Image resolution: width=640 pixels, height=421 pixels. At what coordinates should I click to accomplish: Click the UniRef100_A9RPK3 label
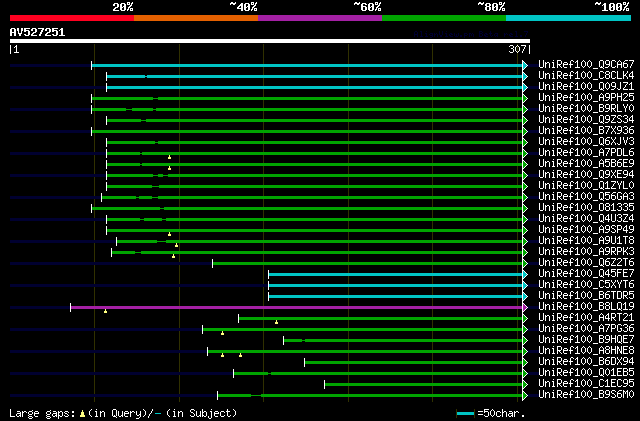click(x=586, y=252)
